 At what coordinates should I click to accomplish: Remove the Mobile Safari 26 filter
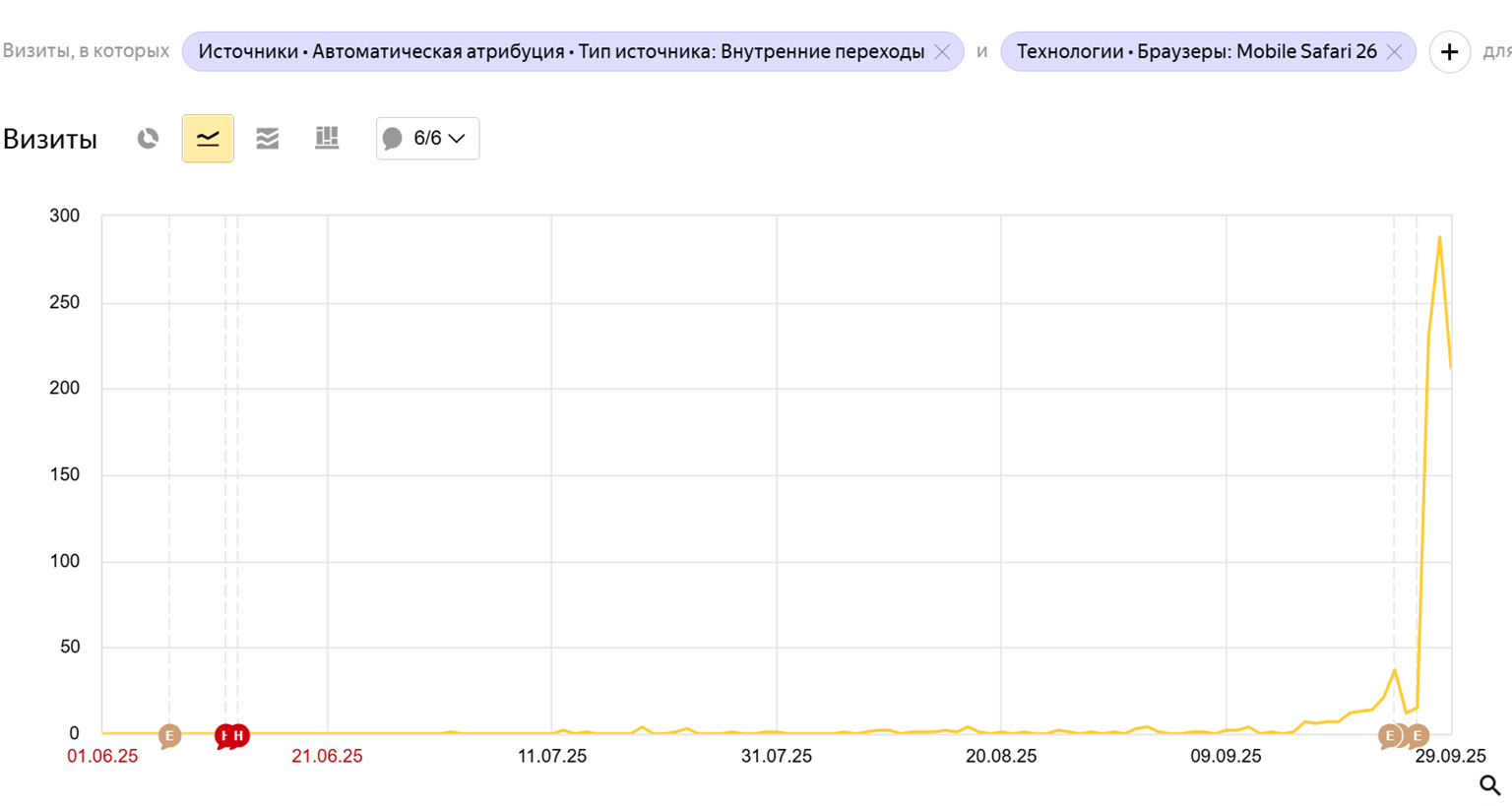click(x=1394, y=52)
